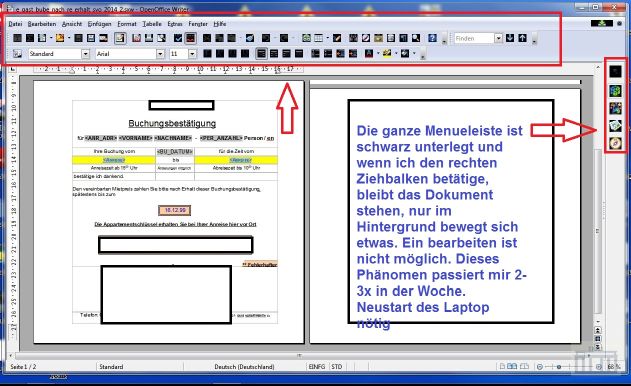Click the Paste icon

(x=232, y=38)
